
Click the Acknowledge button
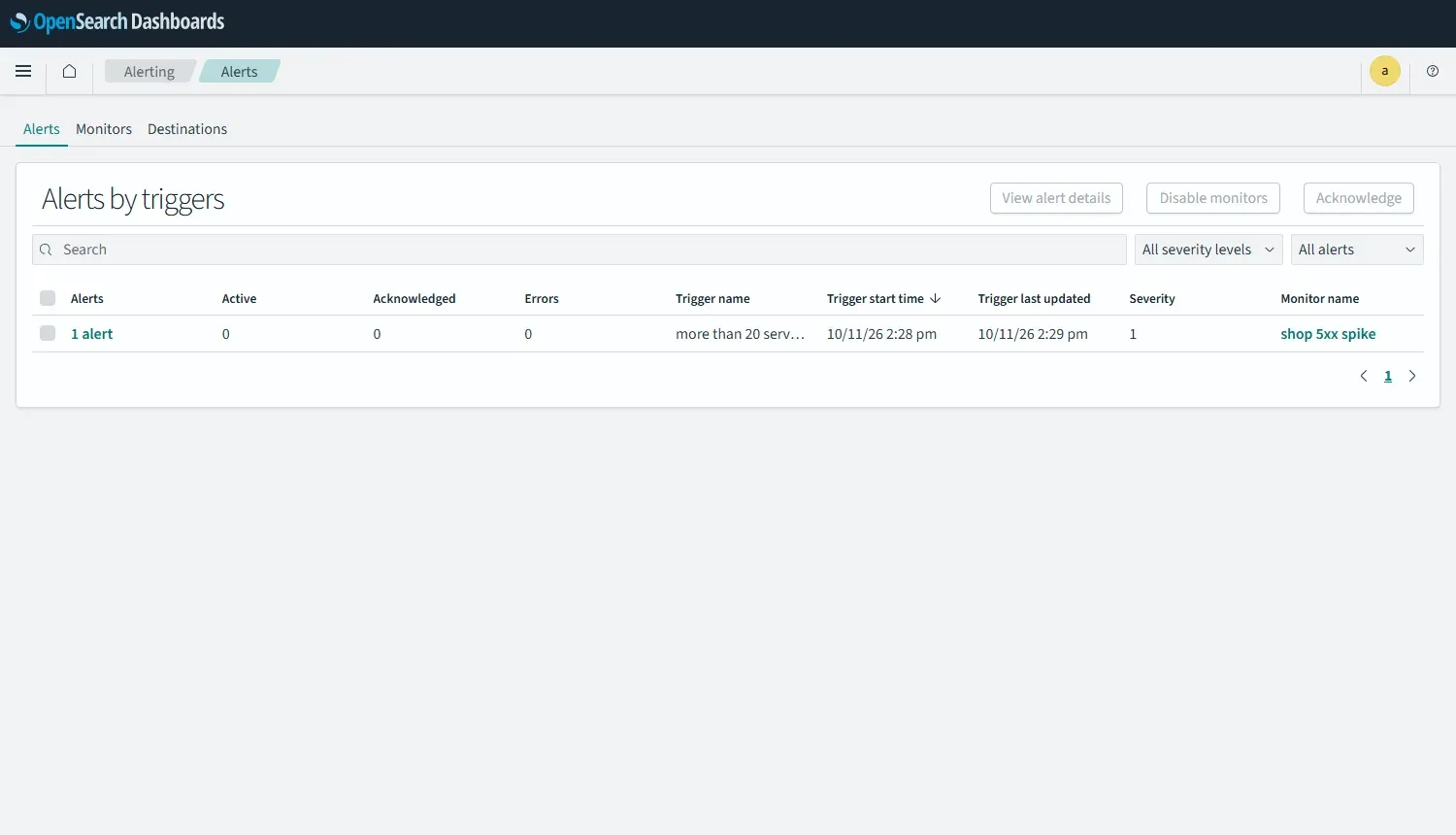point(1359,198)
